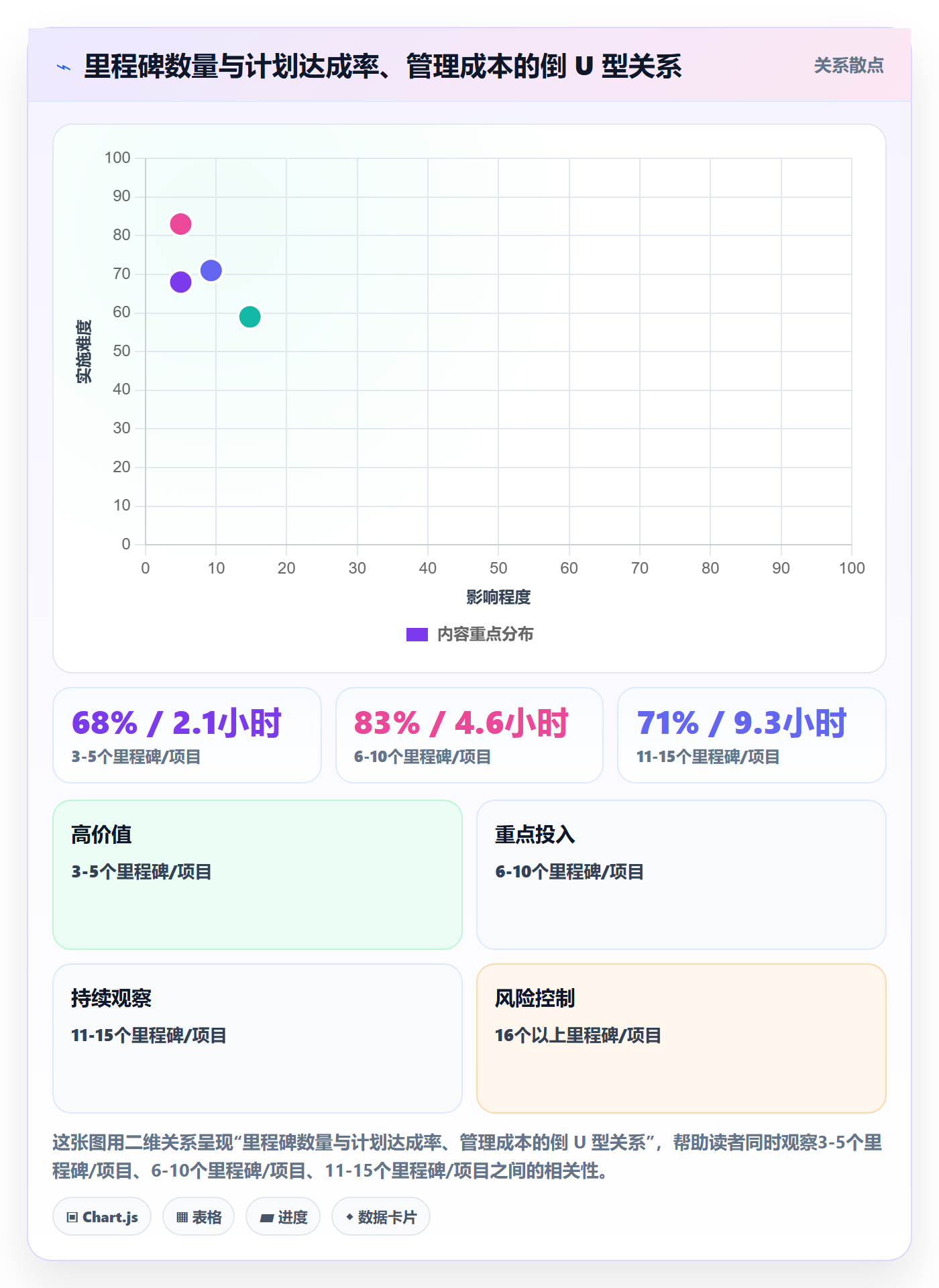939x1288 pixels.
Task: Open the 高价值 quadrant card
Action: pyautogui.click(x=258, y=875)
